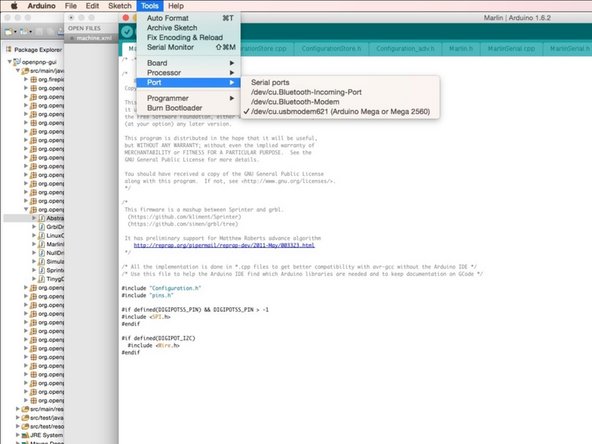This screenshot has height=444, width=592.
Task: Click the #include <SPI.h> line
Action: (146, 317)
